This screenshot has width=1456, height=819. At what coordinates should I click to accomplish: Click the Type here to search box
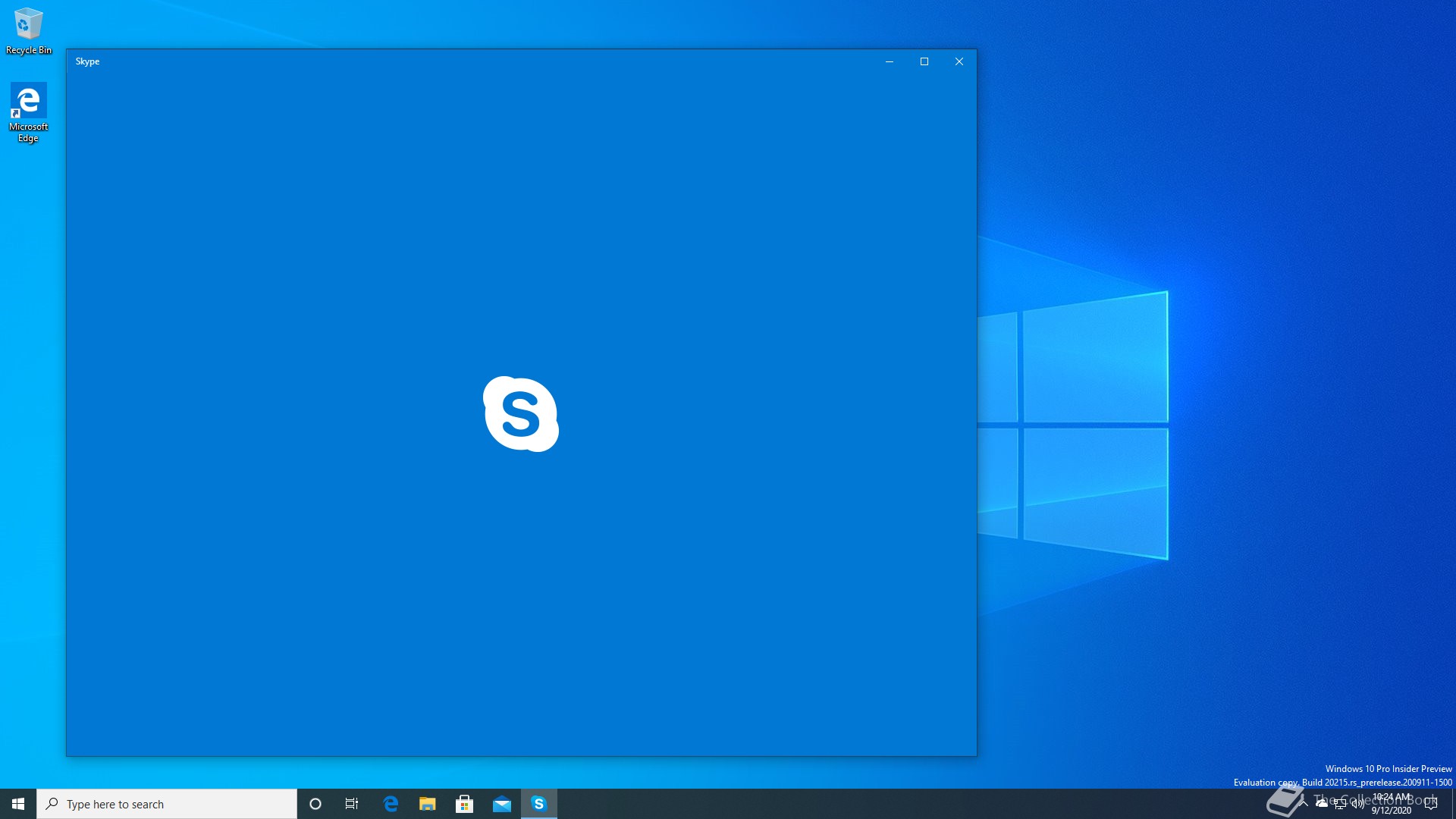pos(167,804)
